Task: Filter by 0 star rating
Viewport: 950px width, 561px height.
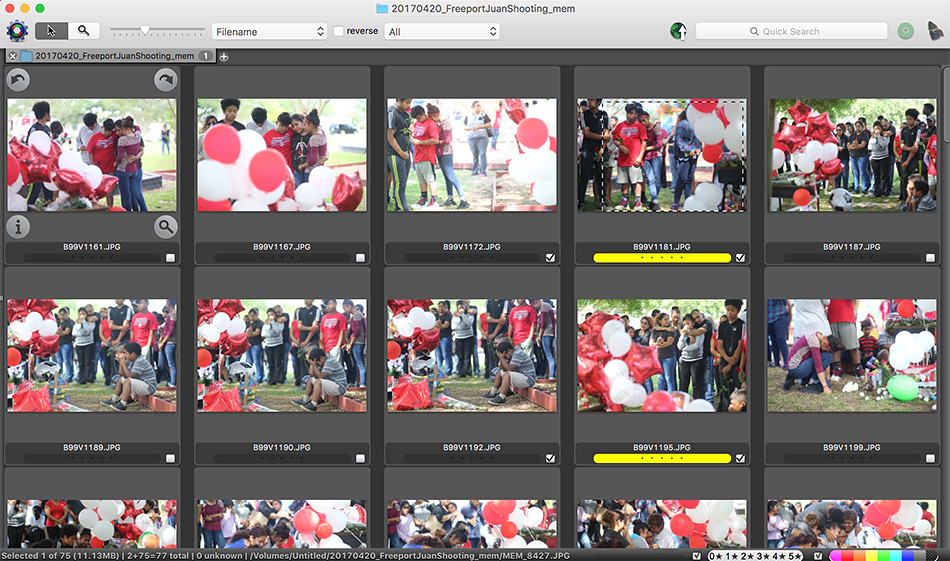Action: [x=716, y=556]
